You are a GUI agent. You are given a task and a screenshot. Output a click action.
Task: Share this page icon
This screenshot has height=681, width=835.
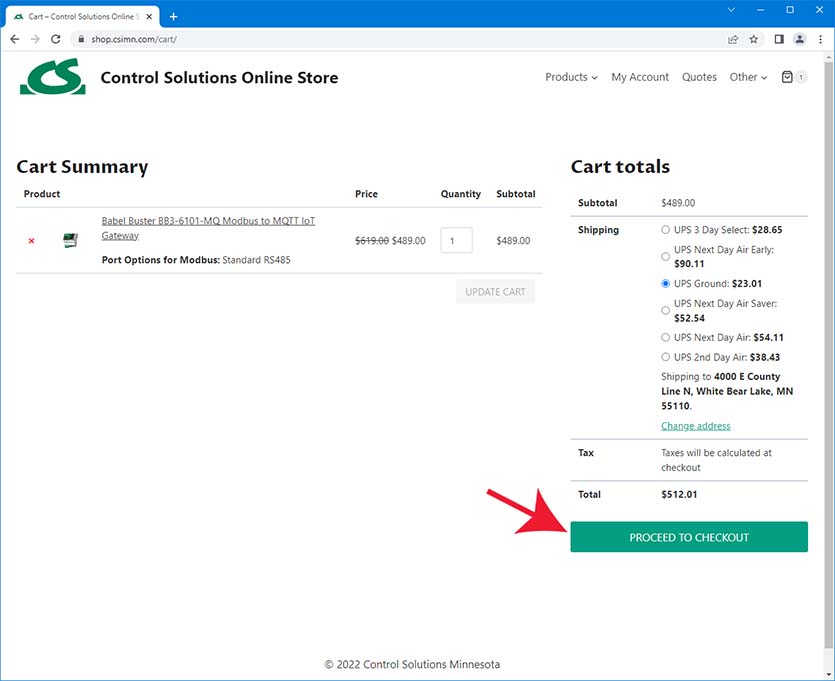click(733, 39)
